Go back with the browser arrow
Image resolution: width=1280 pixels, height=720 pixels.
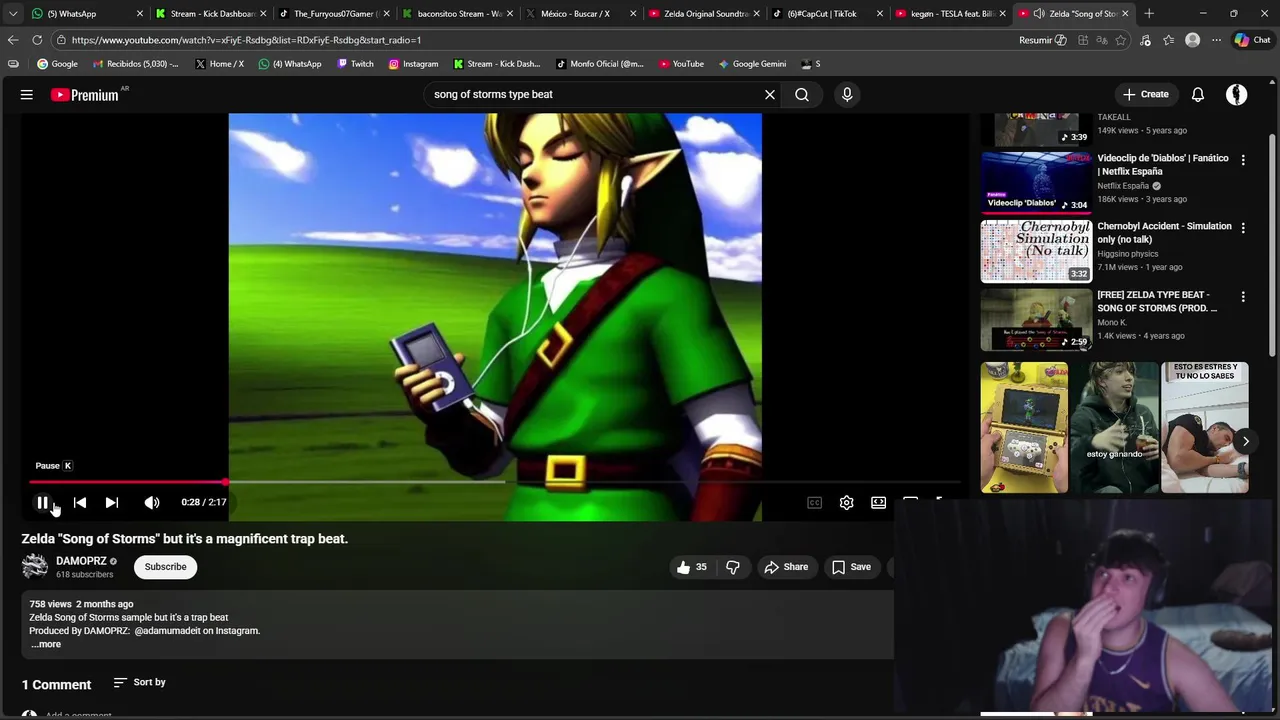(13, 40)
